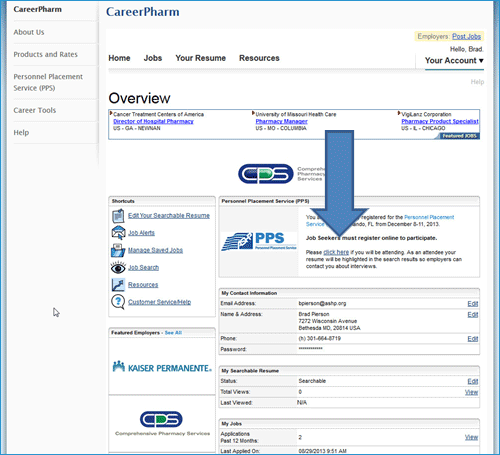Open Pharmacy Manager job link
The image size is (500, 455).
[x=282, y=121]
